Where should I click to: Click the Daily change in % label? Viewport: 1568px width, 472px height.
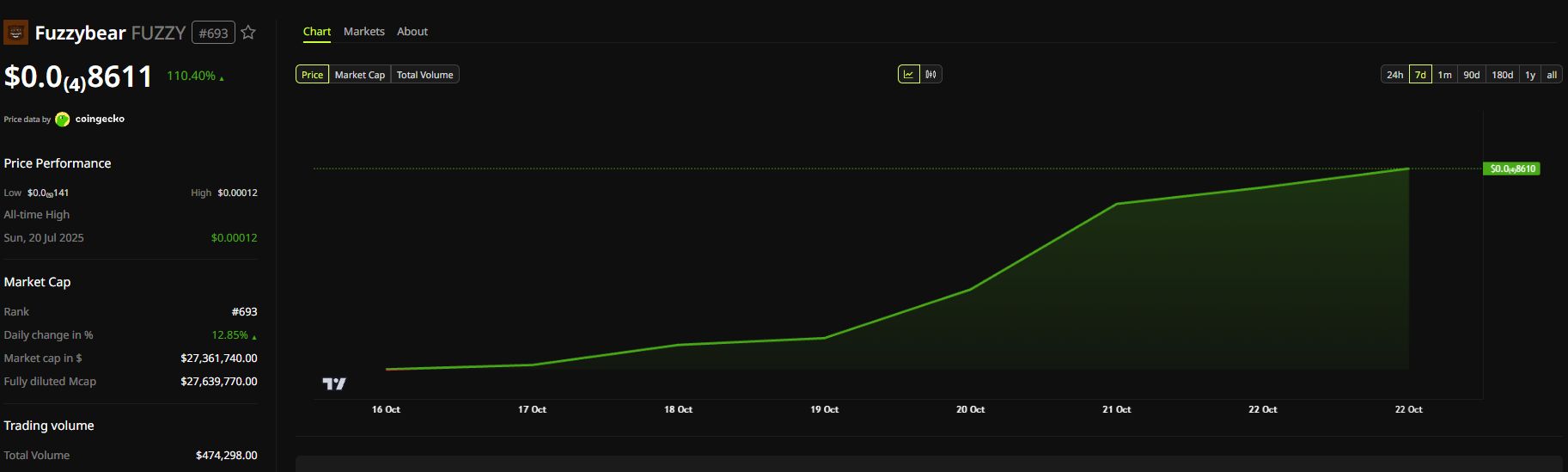pyautogui.click(x=48, y=335)
